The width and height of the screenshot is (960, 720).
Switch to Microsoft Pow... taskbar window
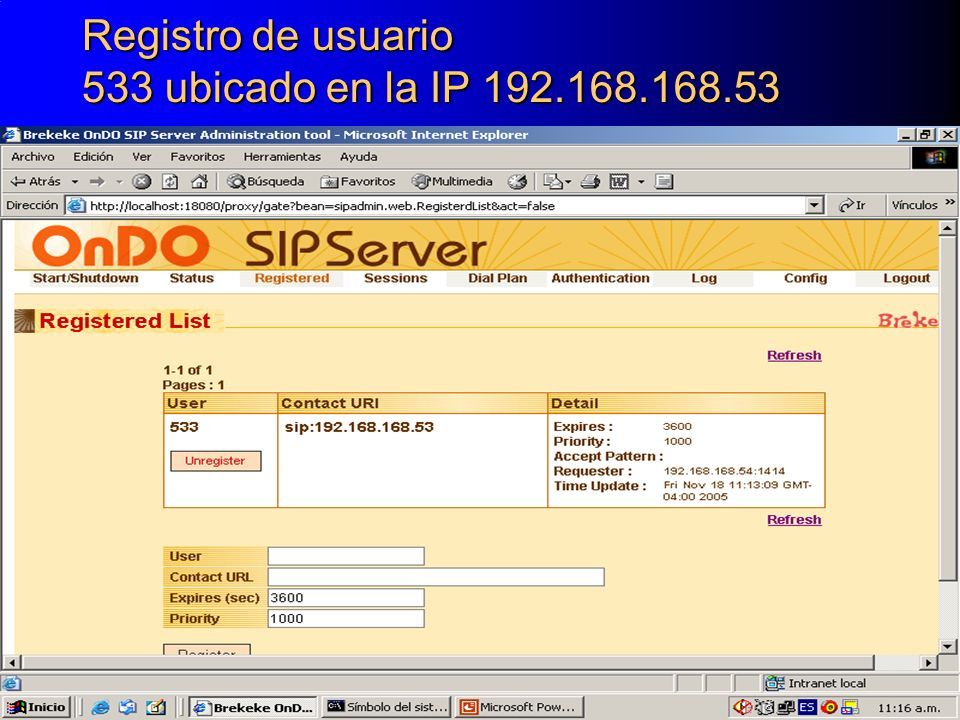519,707
